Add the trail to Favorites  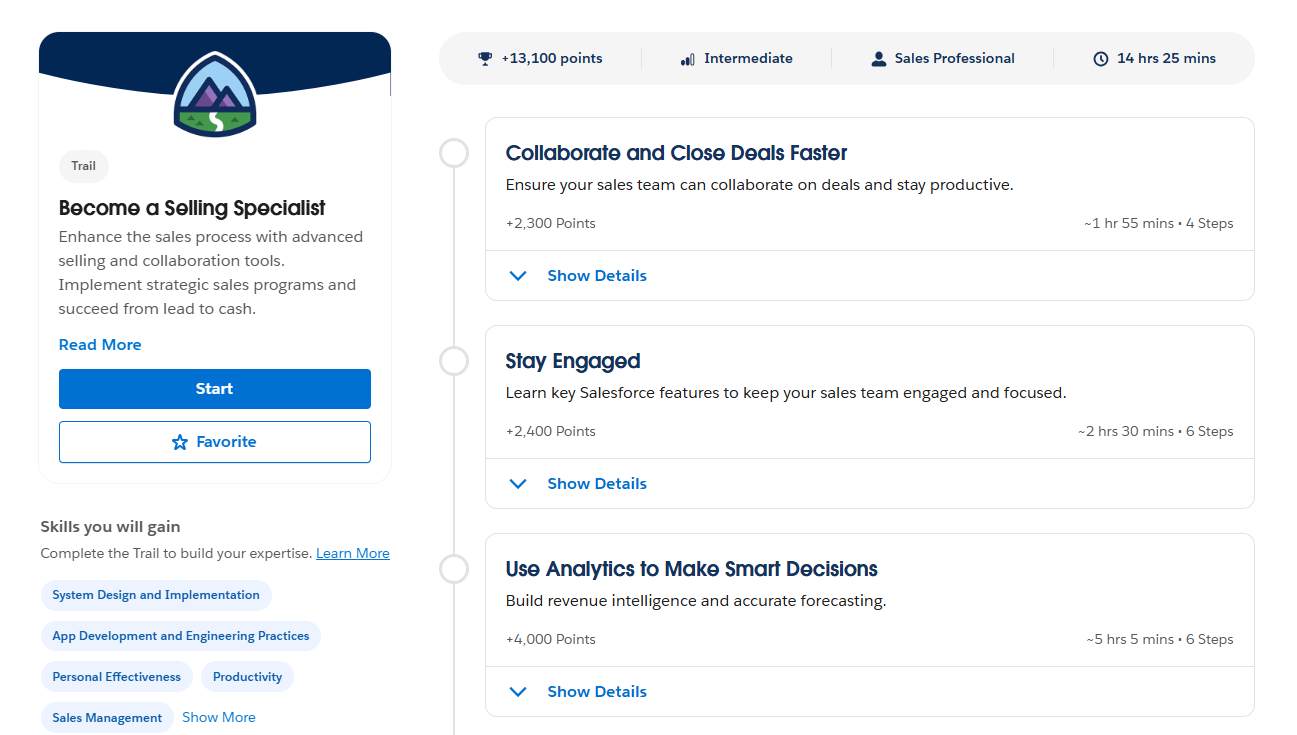(x=215, y=442)
